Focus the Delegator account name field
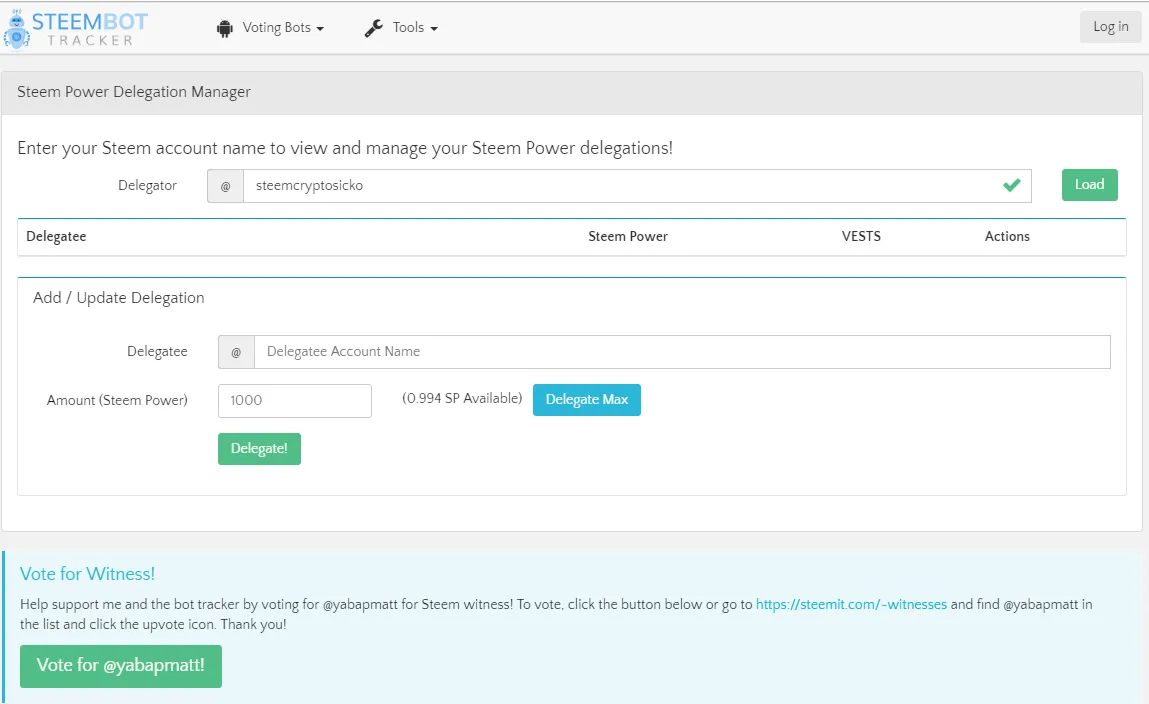 638,186
